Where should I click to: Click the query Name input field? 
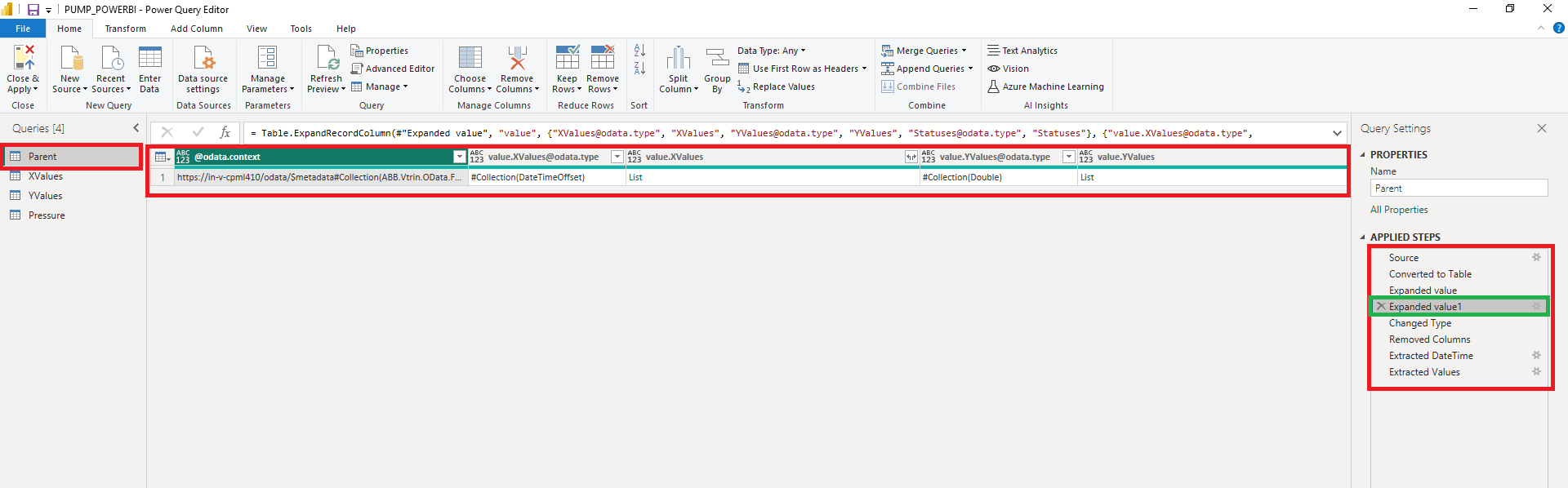(1459, 189)
